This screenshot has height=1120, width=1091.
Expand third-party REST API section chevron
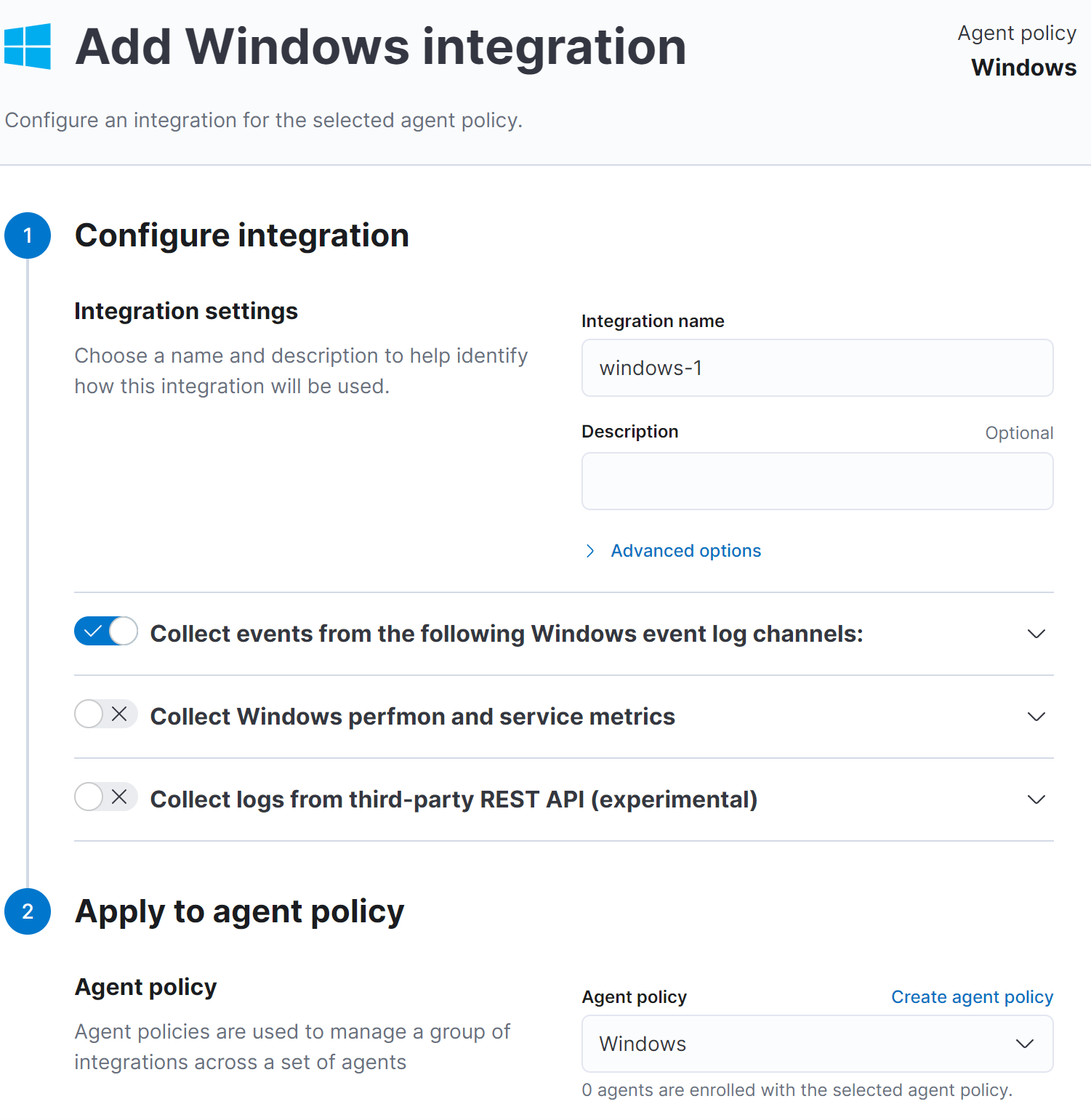coord(1036,799)
